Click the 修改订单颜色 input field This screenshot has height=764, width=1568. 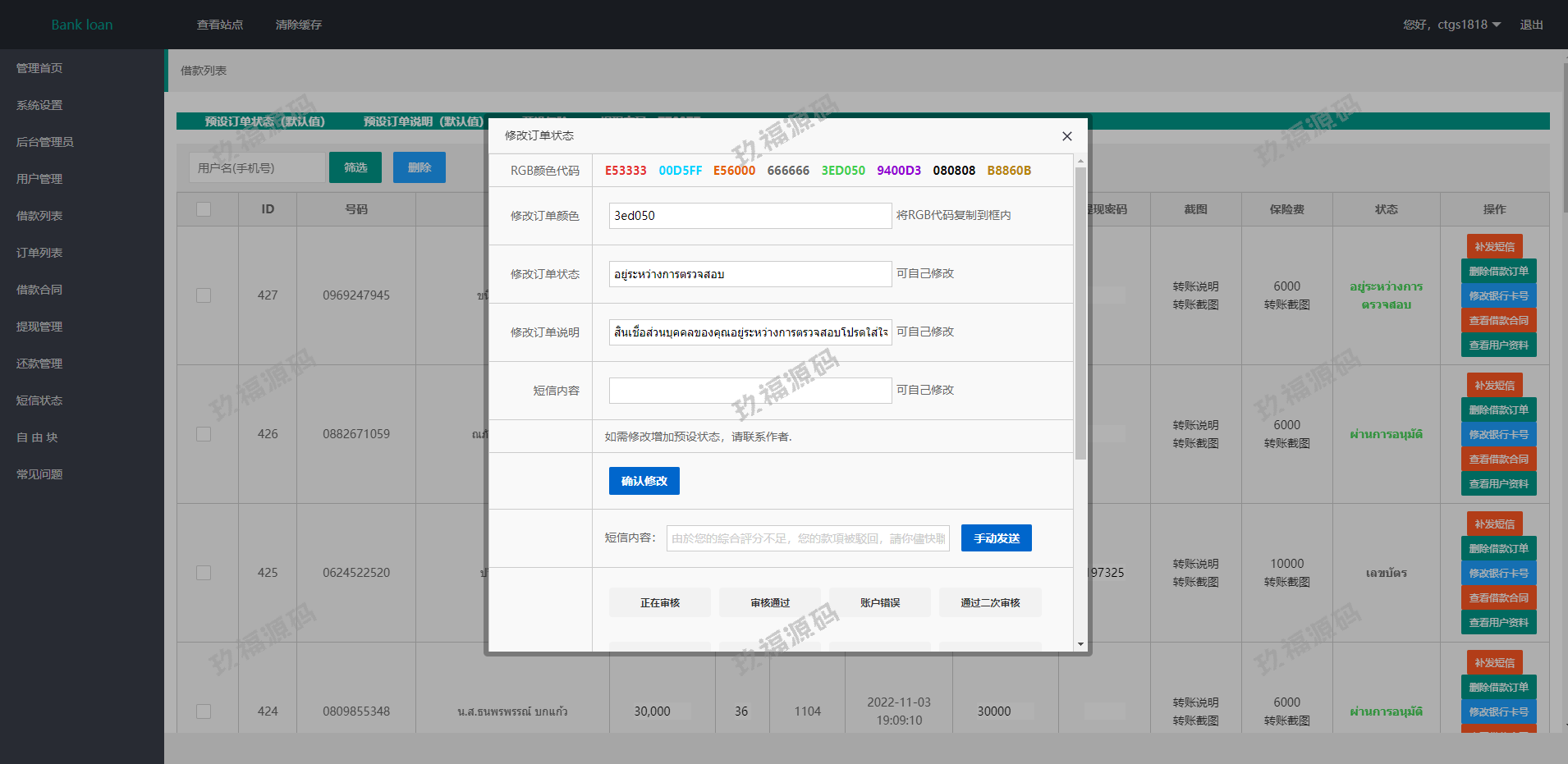click(750, 216)
